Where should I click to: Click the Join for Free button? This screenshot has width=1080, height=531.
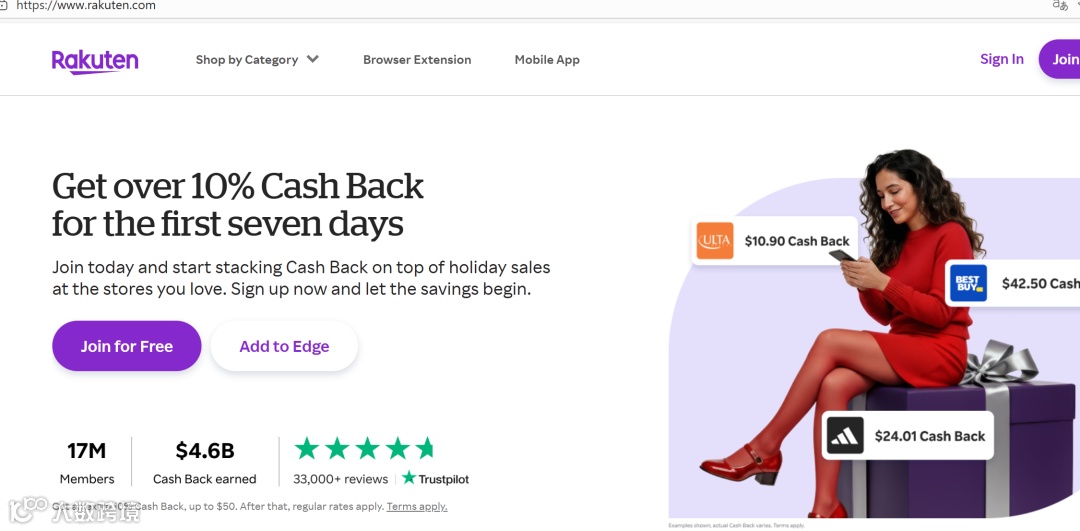click(x=127, y=346)
